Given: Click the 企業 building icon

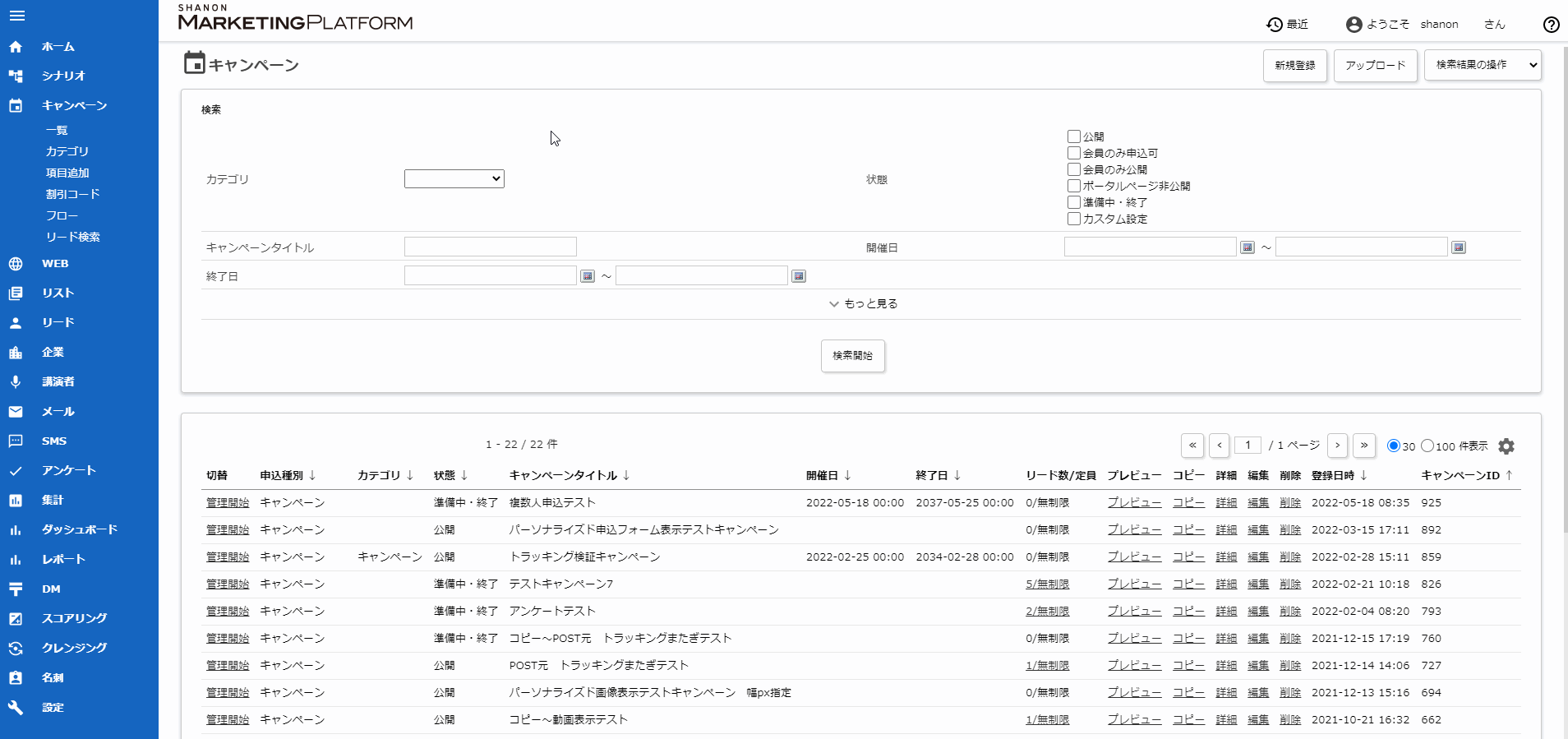Looking at the screenshot, I should tap(16, 353).
